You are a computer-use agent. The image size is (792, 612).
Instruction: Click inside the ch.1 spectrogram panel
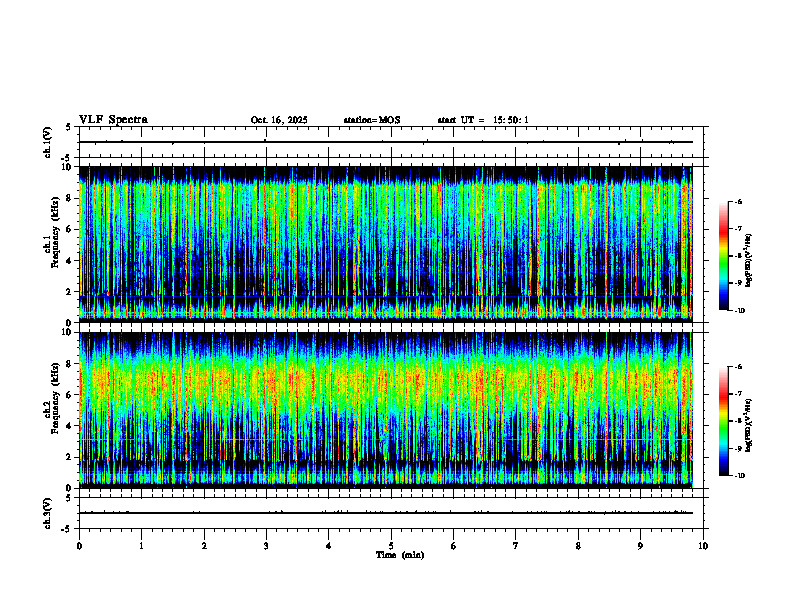coord(386,244)
